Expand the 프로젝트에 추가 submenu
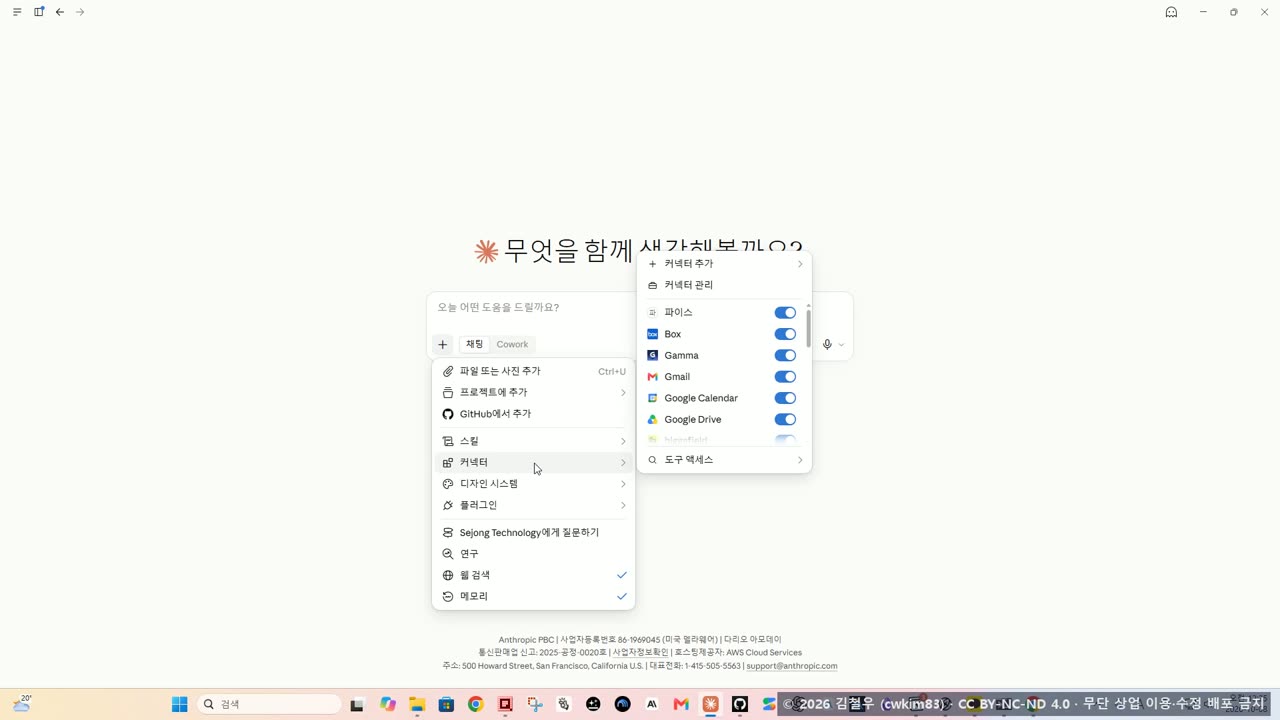The width and height of the screenshot is (1280, 720). pyautogui.click(x=534, y=393)
